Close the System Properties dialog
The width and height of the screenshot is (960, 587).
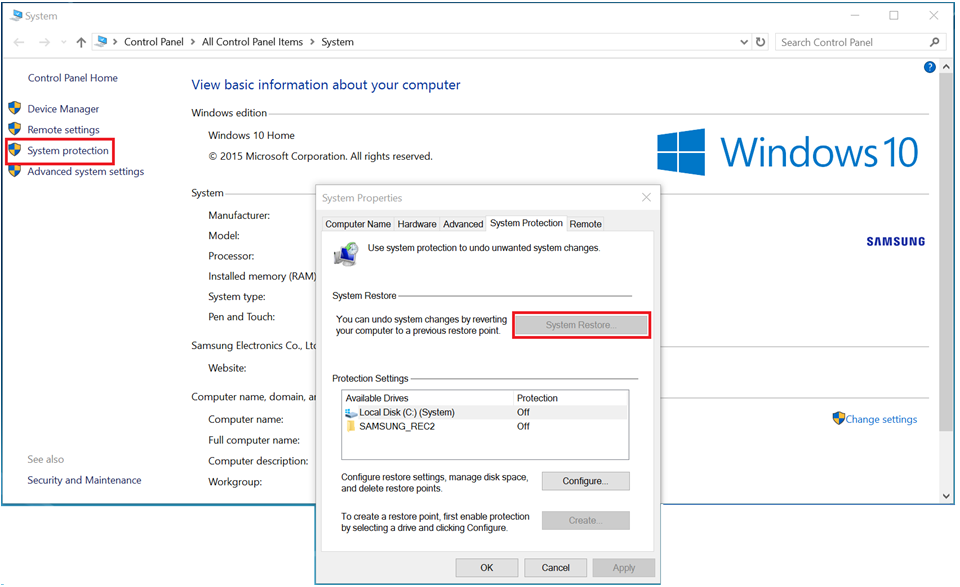click(x=646, y=197)
